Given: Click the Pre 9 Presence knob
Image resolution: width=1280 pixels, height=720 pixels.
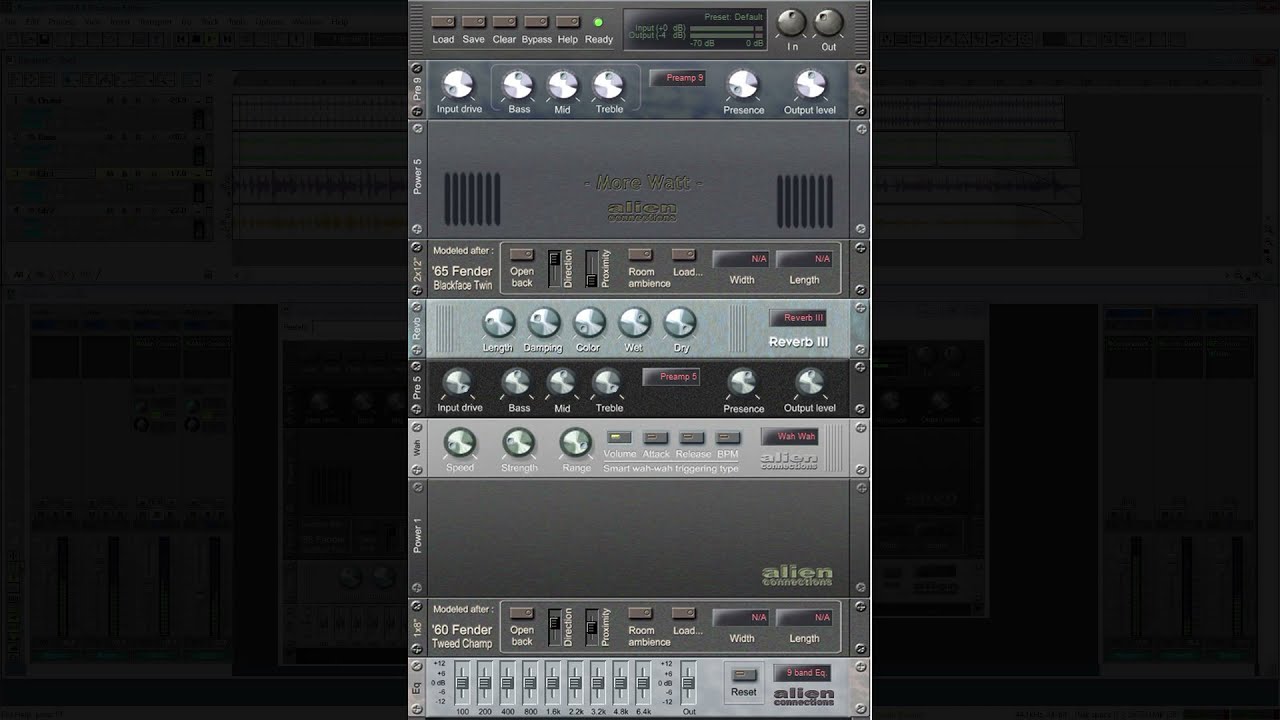Looking at the screenshot, I should click(742, 85).
